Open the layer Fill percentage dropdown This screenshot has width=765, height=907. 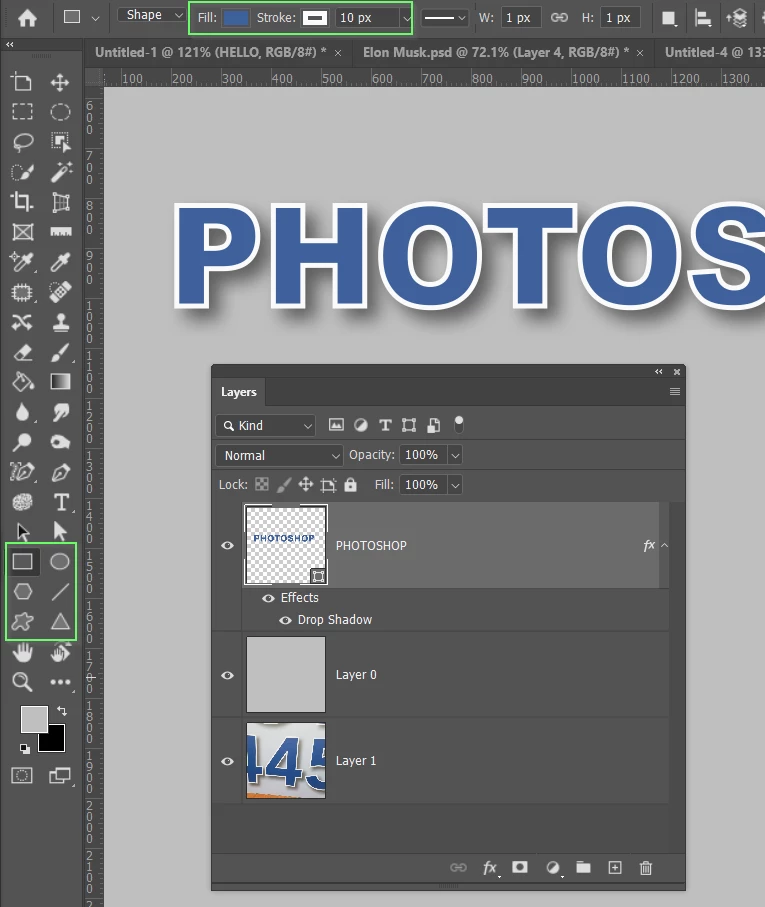(455, 485)
